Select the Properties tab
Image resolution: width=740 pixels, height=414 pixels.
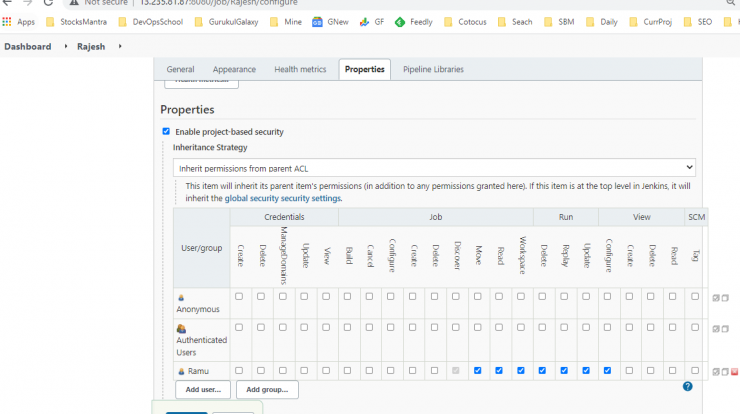pos(364,69)
